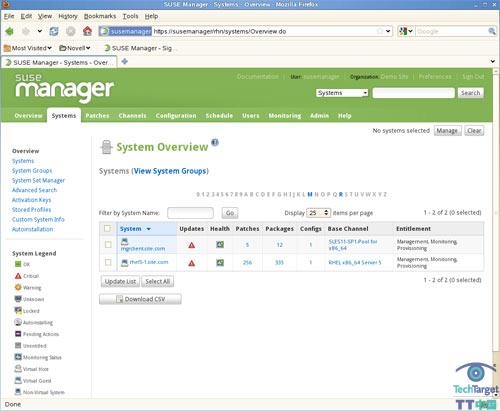500x411 pixels.
Task: Expand the Novell bookmarks folder
Action: pos(75,48)
